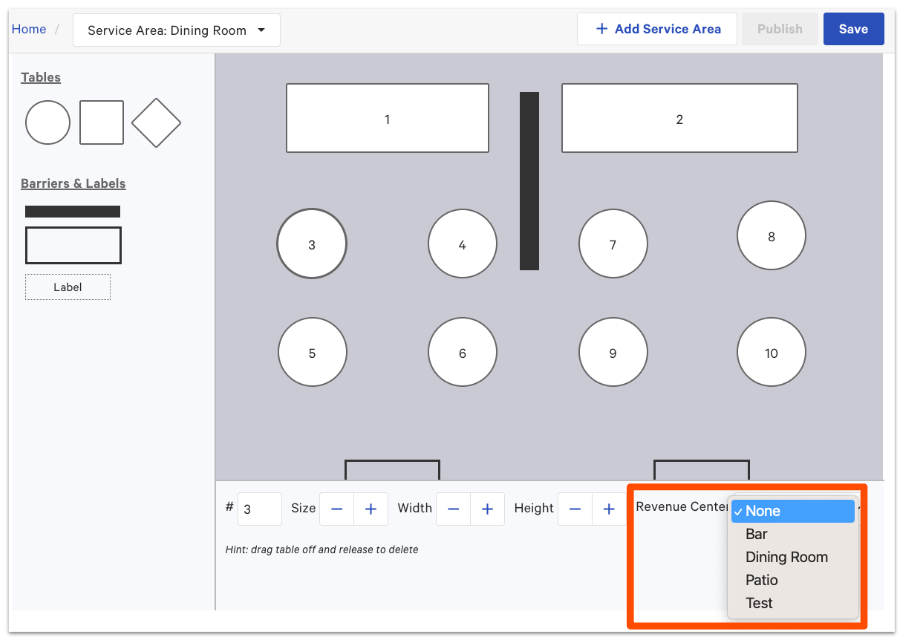Pick the outlined rectangle barrier
This screenshot has height=641, width=902.
(x=73, y=245)
